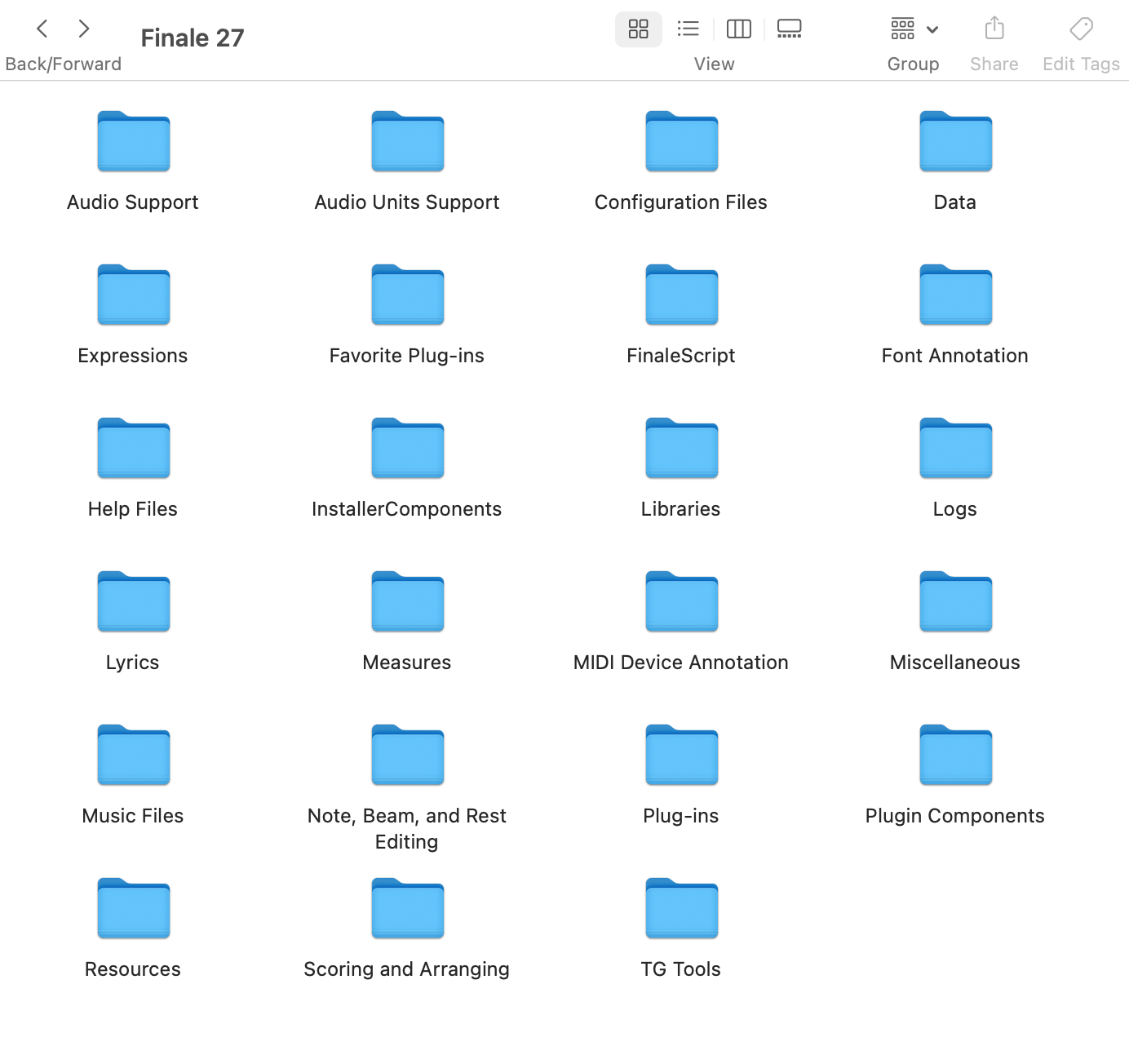Click the Finale 27 window title
The image size is (1129, 1064).
[192, 38]
